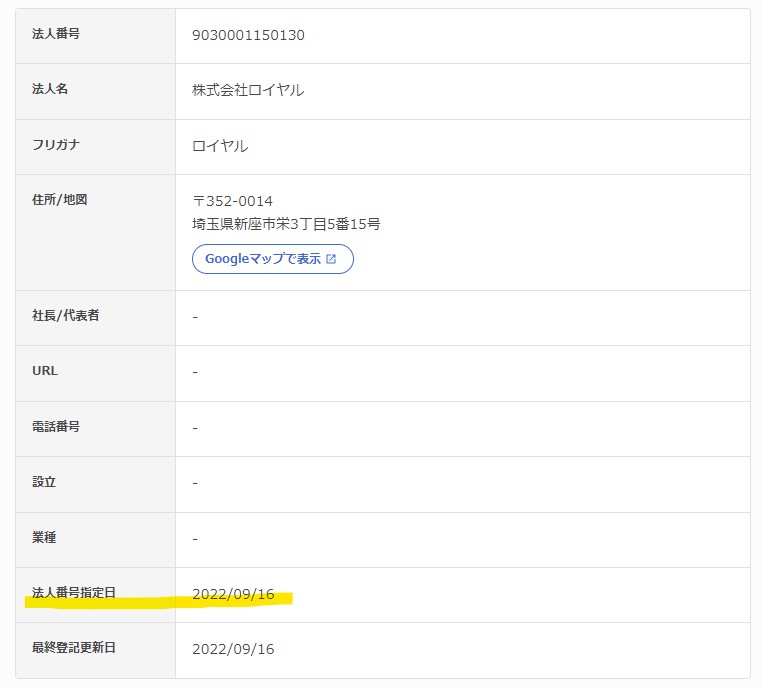Select the 最終登記更新日 date value
This screenshot has width=762, height=687.
point(233,649)
